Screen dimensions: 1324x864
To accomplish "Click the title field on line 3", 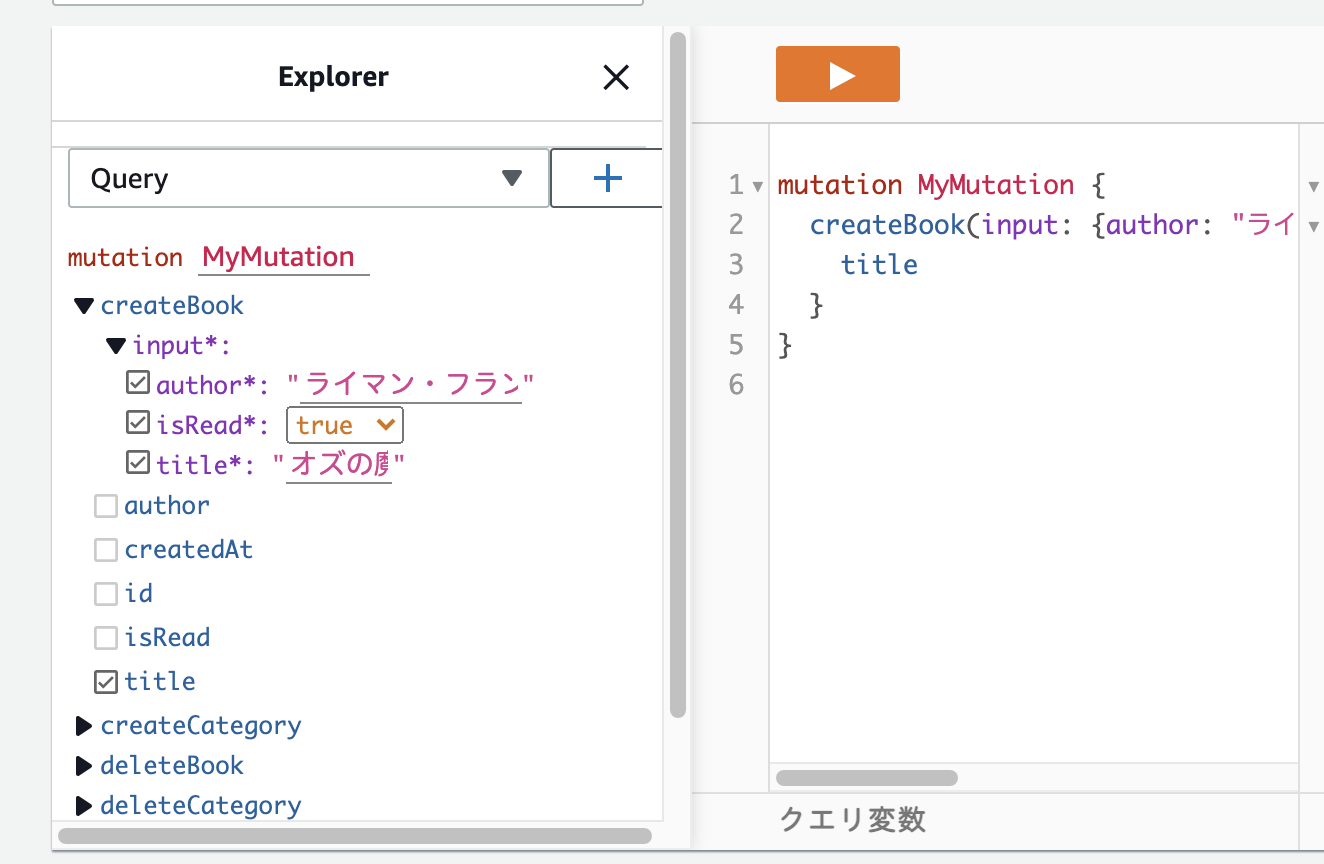I will tap(879, 265).
